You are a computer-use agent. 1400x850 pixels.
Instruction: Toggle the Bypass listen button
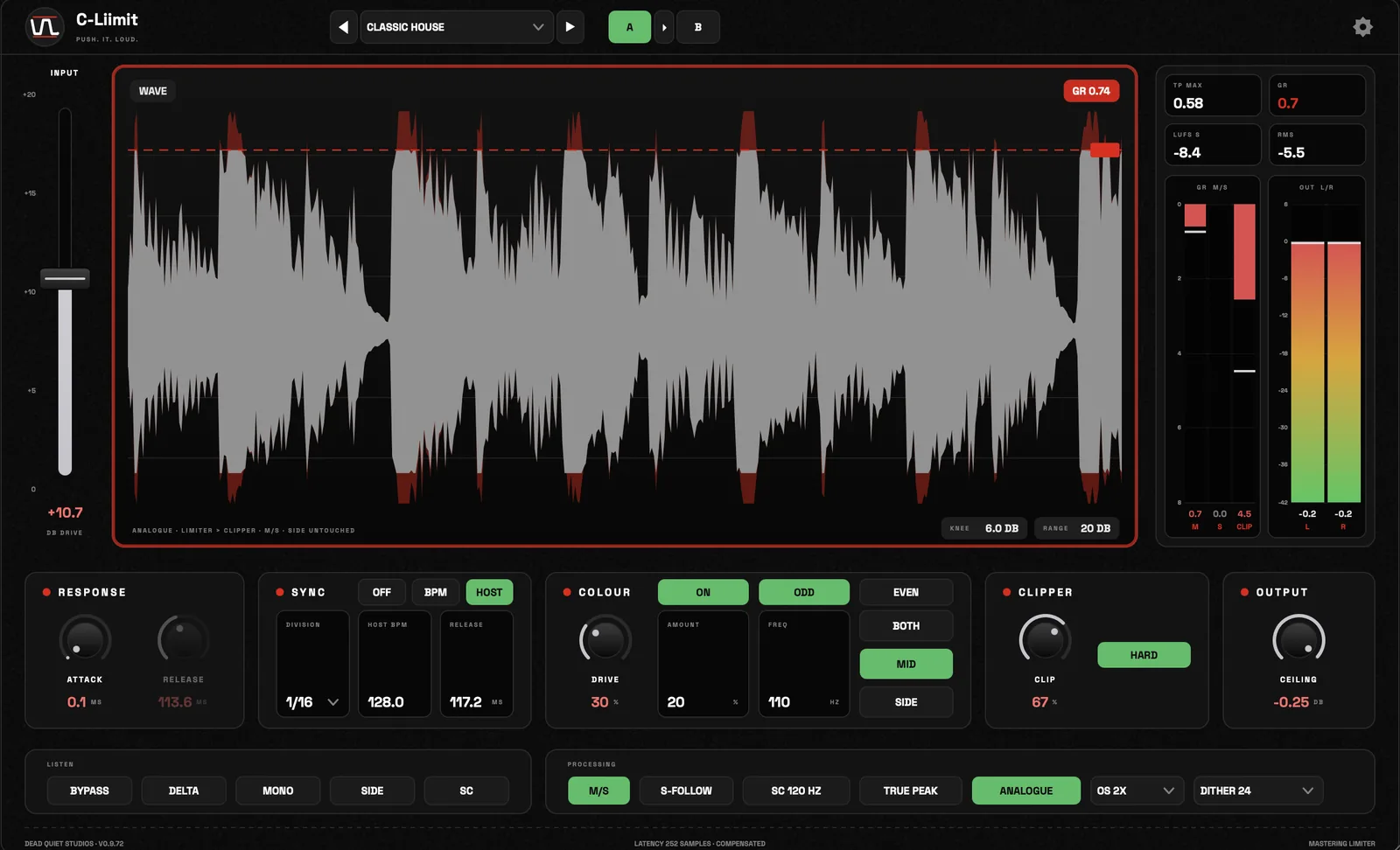89,791
